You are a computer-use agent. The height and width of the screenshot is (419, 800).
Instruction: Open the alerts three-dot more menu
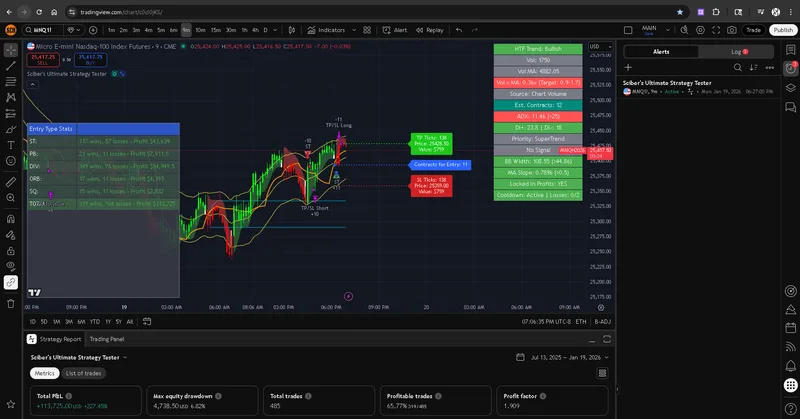[x=769, y=67]
